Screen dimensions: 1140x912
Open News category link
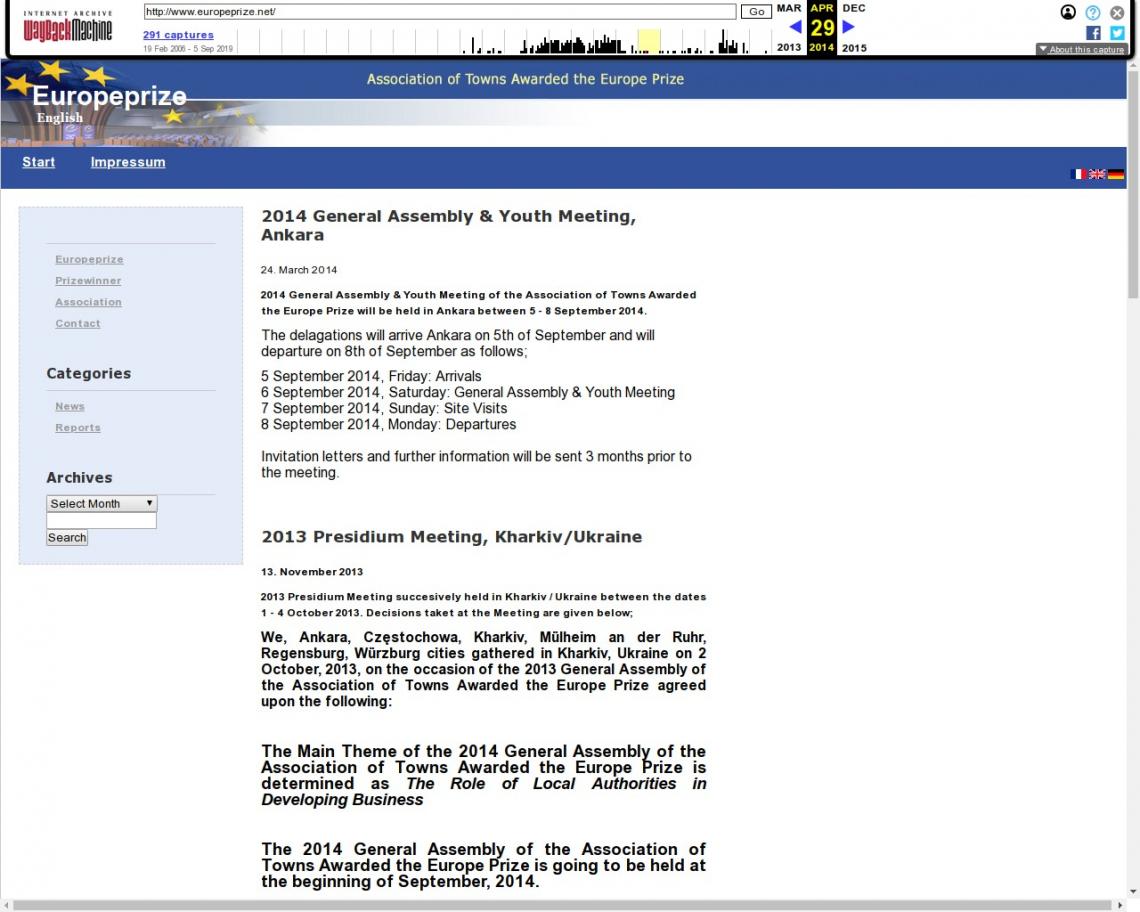(70, 407)
